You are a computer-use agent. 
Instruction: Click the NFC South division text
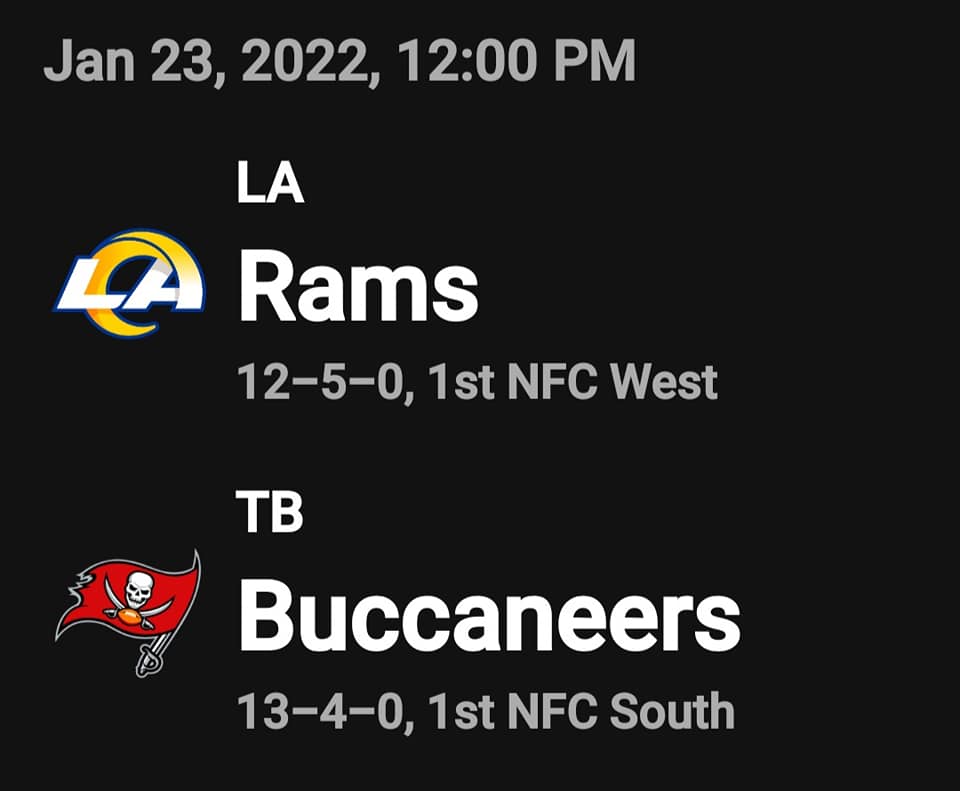620,711
